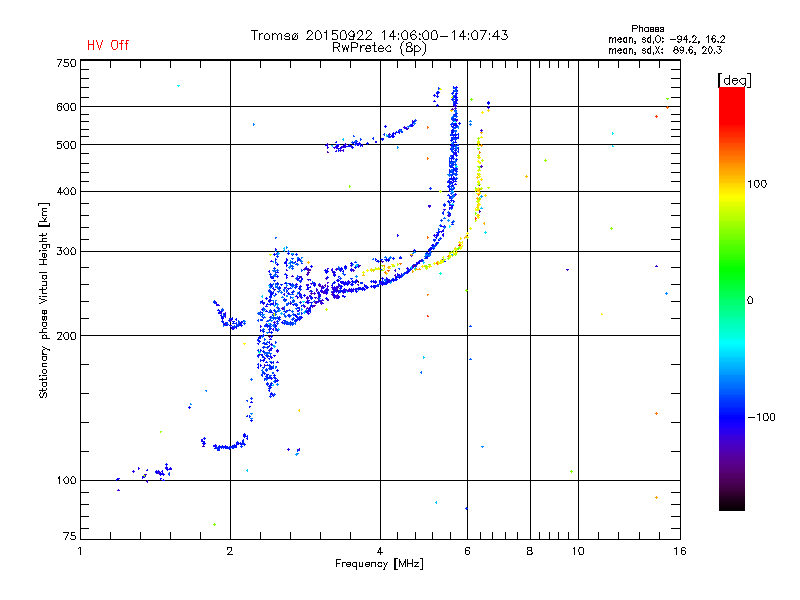Click the colorbar tick label "0"

[x=750, y=301]
